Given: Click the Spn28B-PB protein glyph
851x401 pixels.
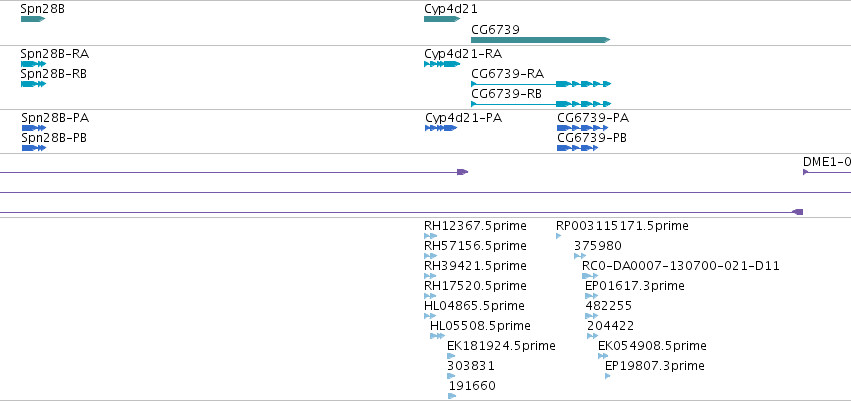Looking at the screenshot, I should coord(34,148).
